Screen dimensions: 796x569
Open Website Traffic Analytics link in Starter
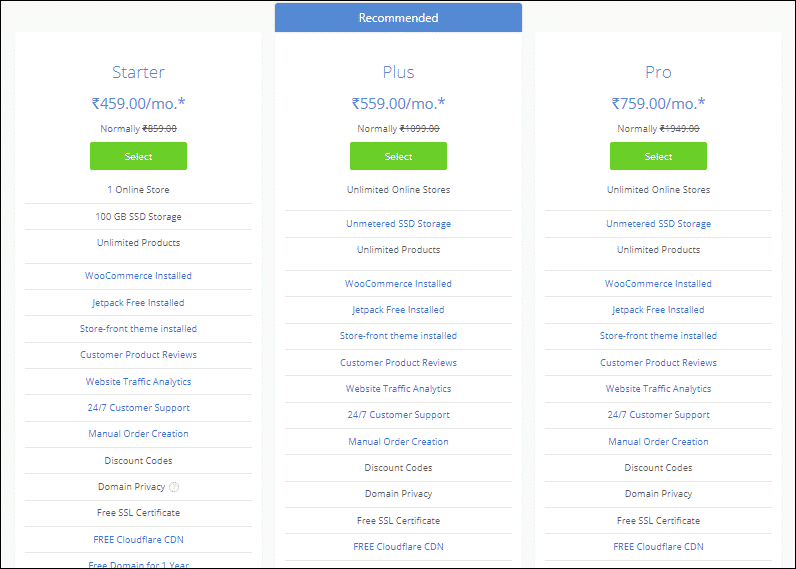[139, 382]
